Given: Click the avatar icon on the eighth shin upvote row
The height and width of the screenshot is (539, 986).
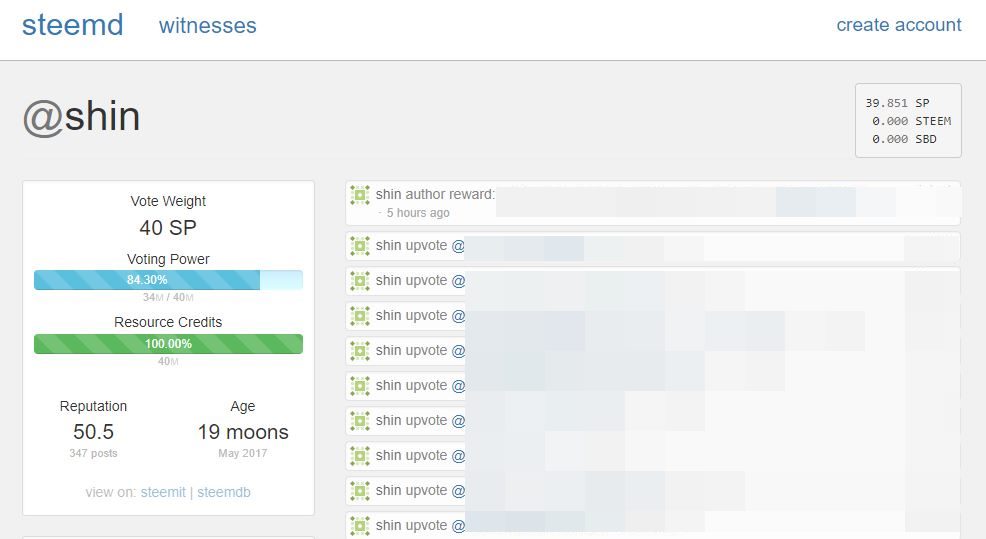Looking at the screenshot, I should tap(360, 491).
